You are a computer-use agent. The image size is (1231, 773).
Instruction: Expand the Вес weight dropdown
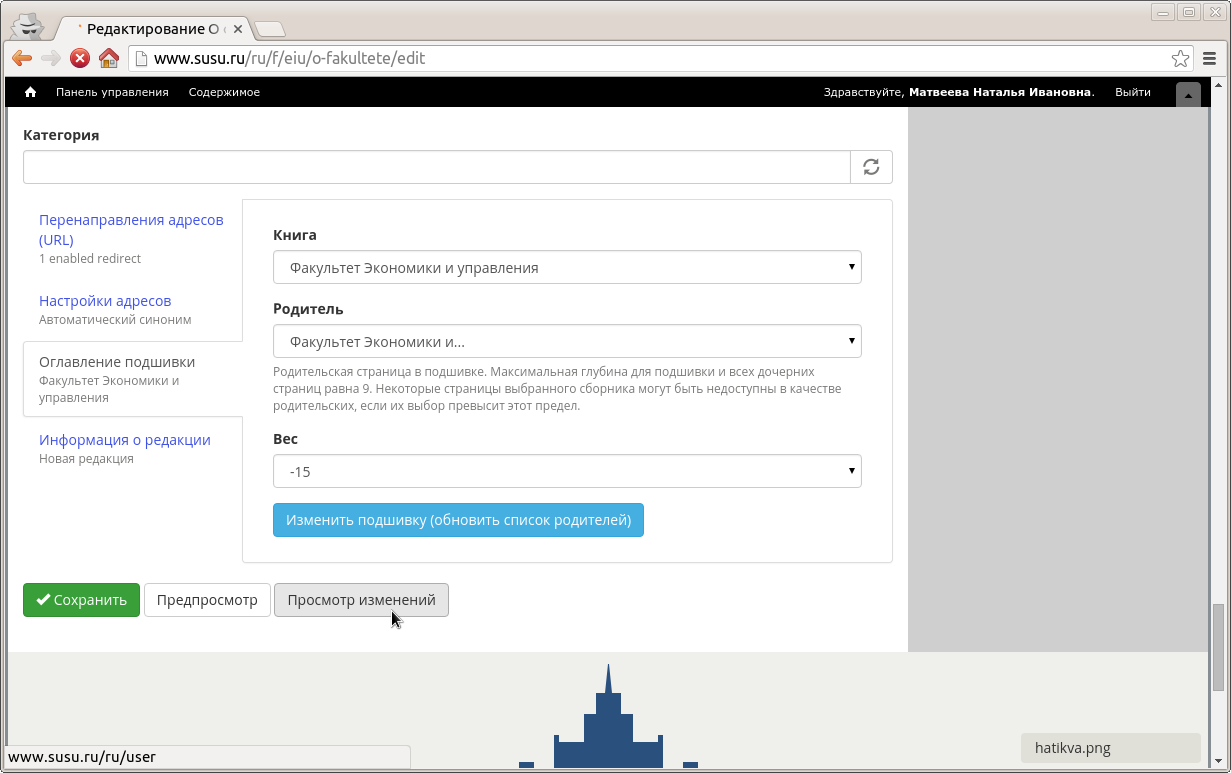pyautogui.click(x=567, y=471)
